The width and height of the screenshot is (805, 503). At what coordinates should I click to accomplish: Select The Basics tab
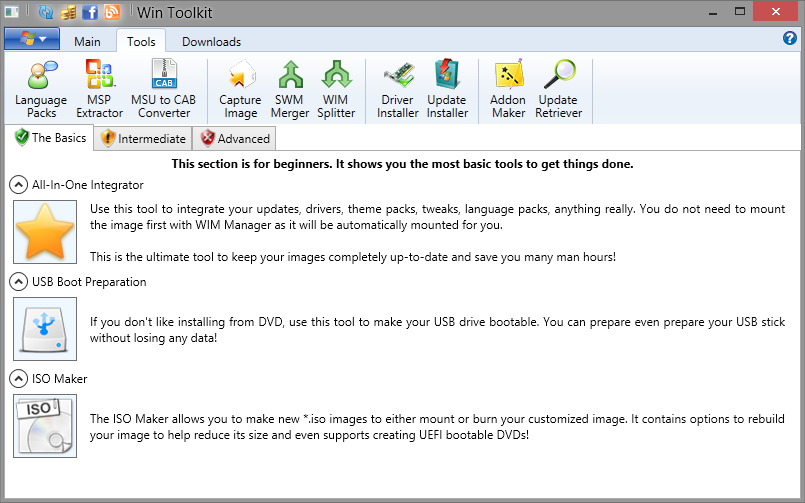coord(50,138)
